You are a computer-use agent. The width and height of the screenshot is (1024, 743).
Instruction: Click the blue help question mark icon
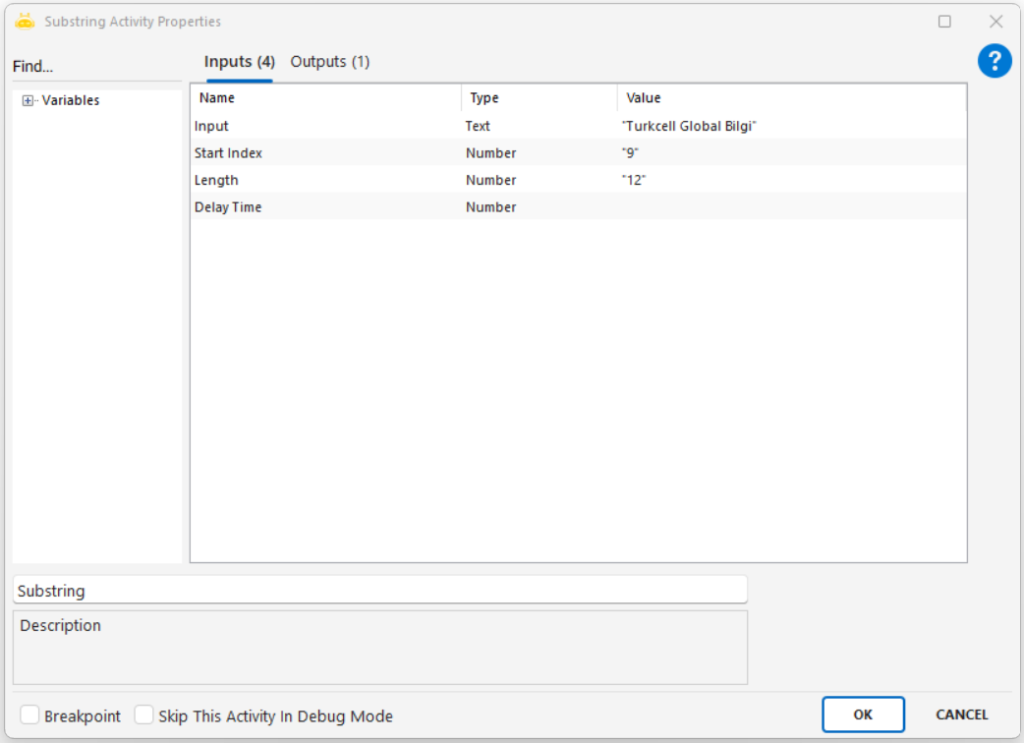click(x=994, y=61)
